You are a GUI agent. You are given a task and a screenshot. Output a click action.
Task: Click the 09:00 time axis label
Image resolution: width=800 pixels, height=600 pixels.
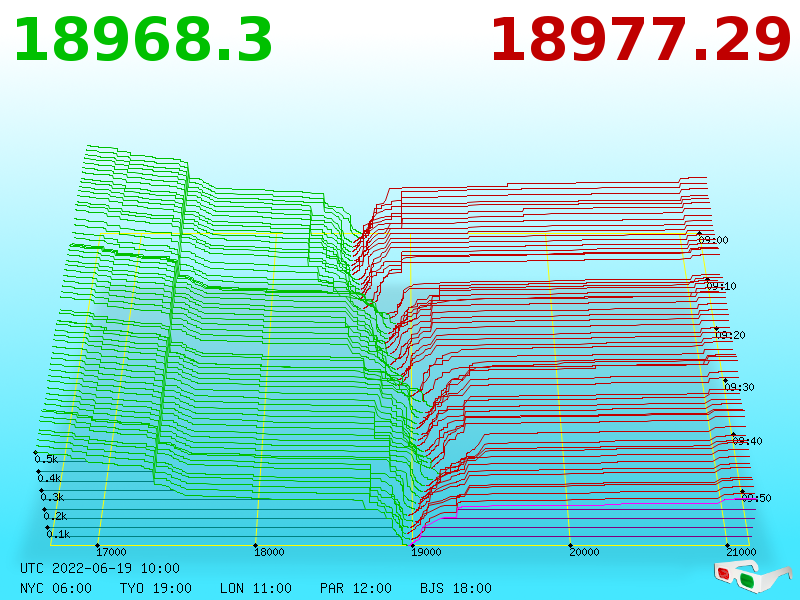[x=713, y=240]
